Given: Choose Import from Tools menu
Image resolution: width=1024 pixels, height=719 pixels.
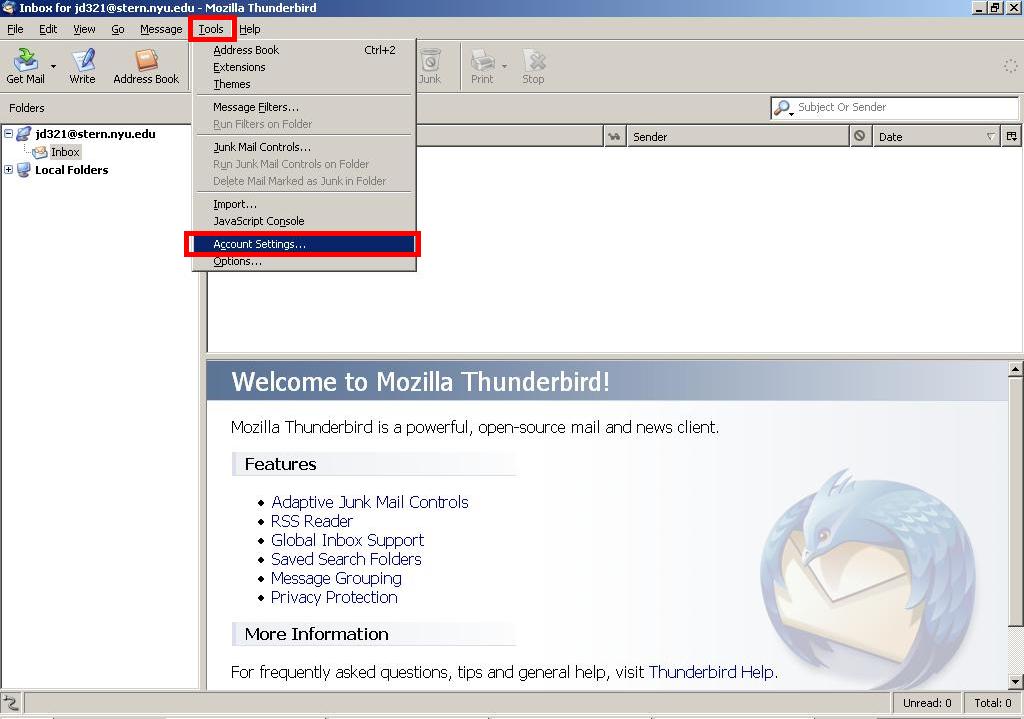Looking at the screenshot, I should (304, 204).
